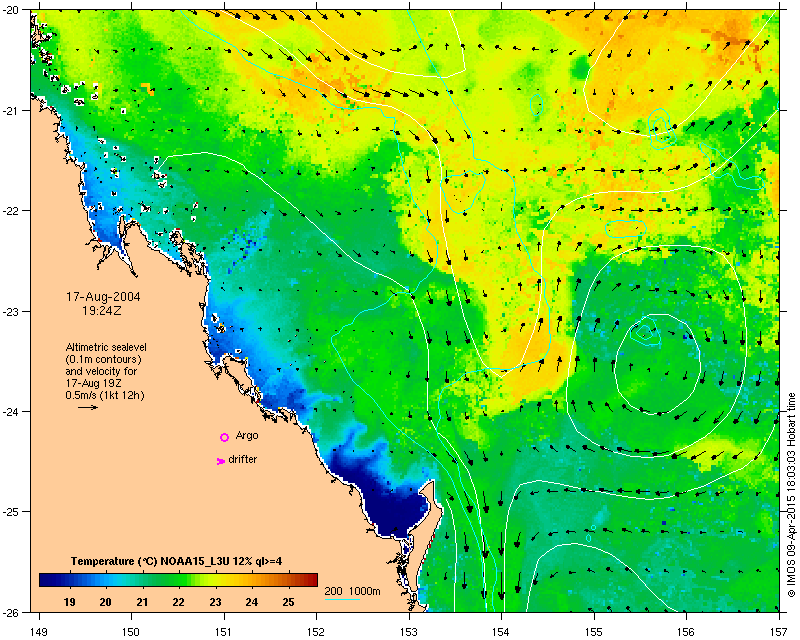Click the latitude axis label '-25'
Image resolution: width=800 pixels, height=640 pixels.
(x=12, y=511)
